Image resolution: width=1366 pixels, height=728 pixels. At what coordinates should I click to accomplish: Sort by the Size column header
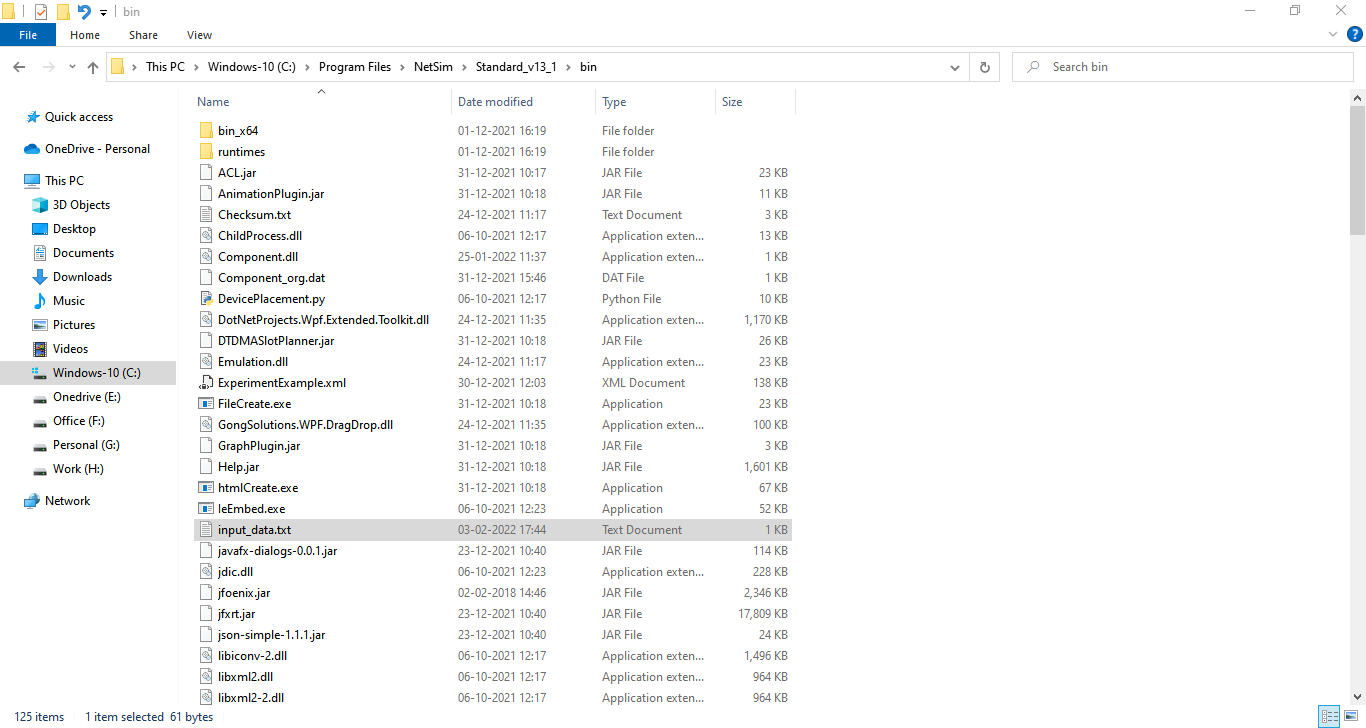(x=755, y=102)
